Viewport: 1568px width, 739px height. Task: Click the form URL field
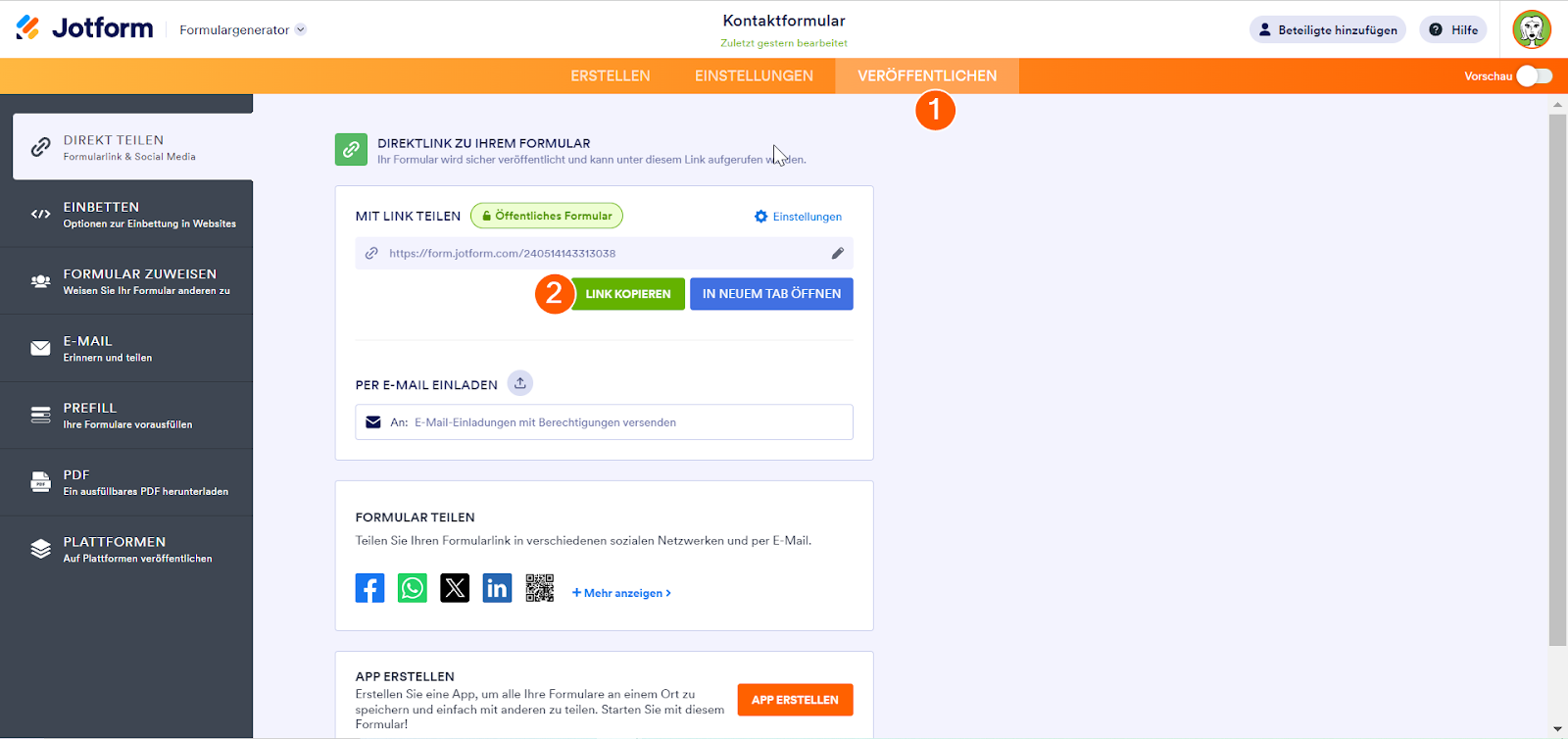coord(604,253)
